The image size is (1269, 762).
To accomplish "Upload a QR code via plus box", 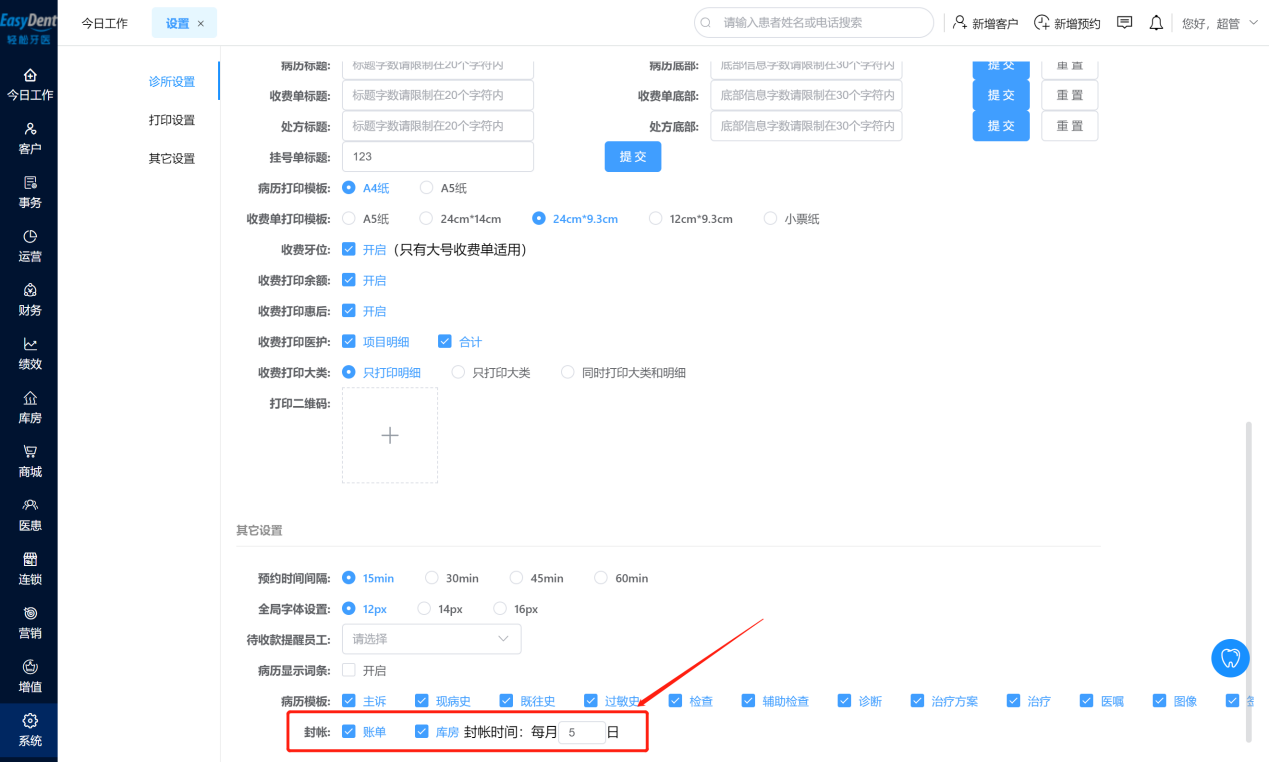I will [x=390, y=435].
